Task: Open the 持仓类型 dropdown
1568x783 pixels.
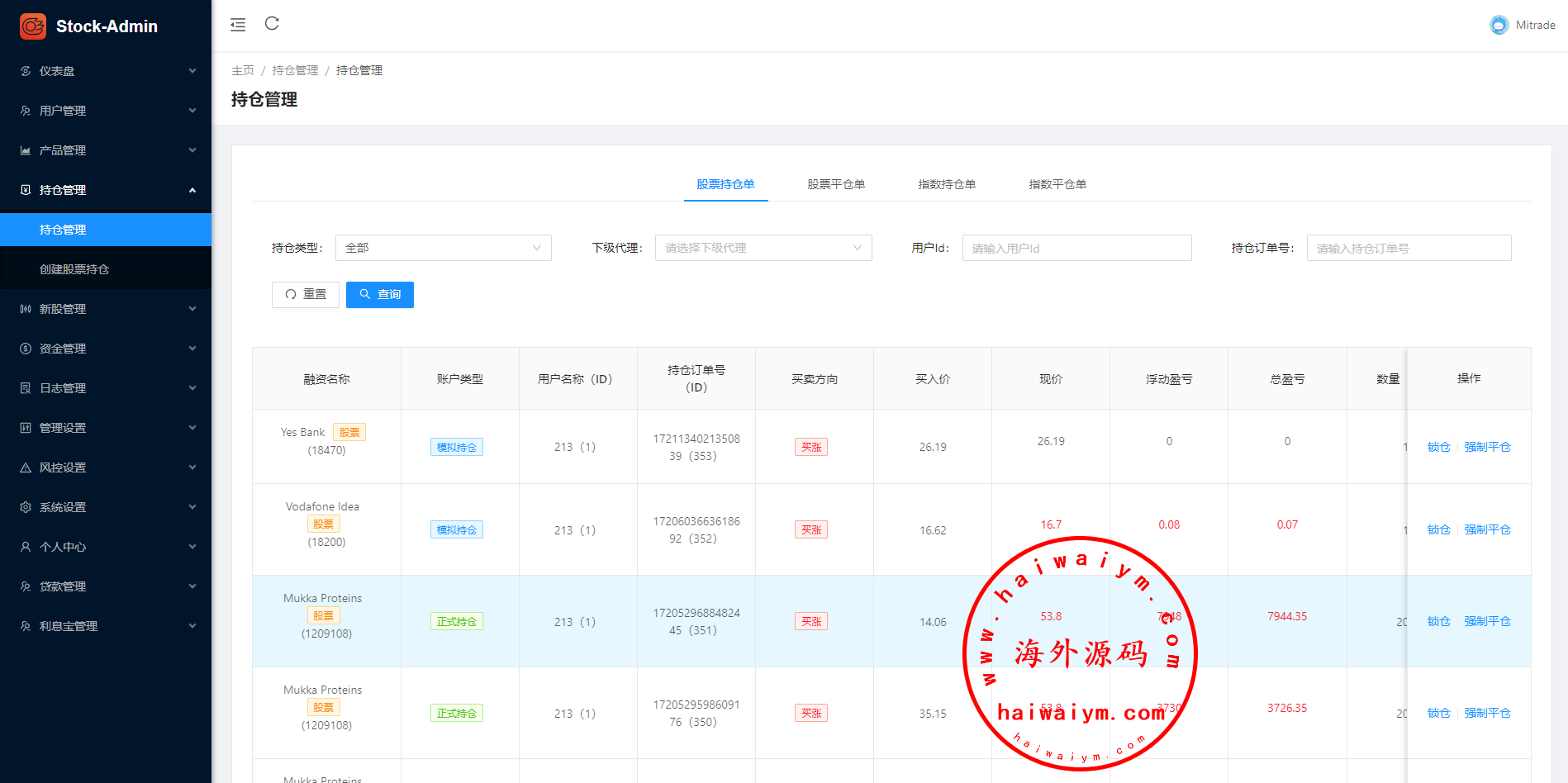Action: tap(443, 248)
